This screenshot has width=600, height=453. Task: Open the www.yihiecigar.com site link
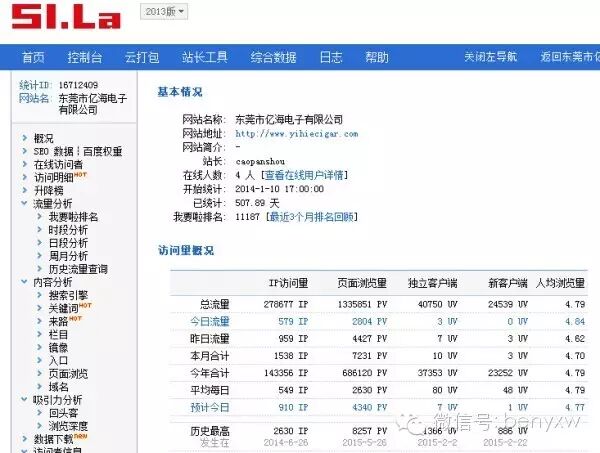tap(297, 134)
